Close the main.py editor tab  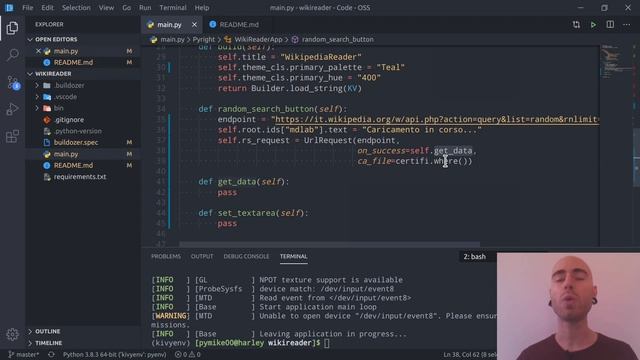(194, 24)
